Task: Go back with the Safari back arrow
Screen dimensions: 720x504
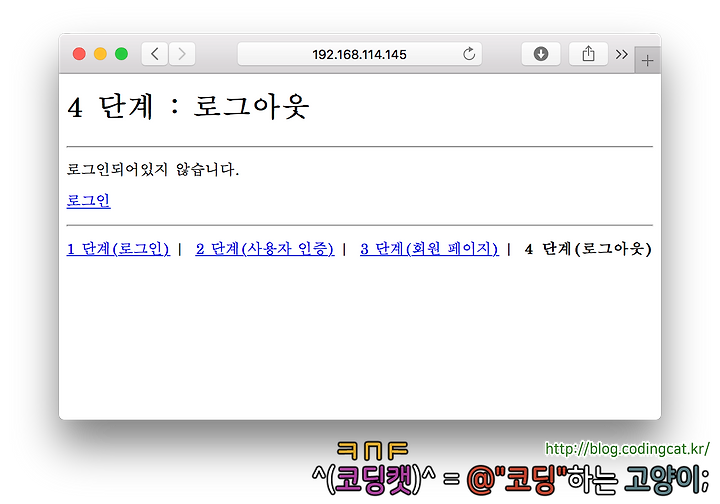Action: click(x=155, y=54)
